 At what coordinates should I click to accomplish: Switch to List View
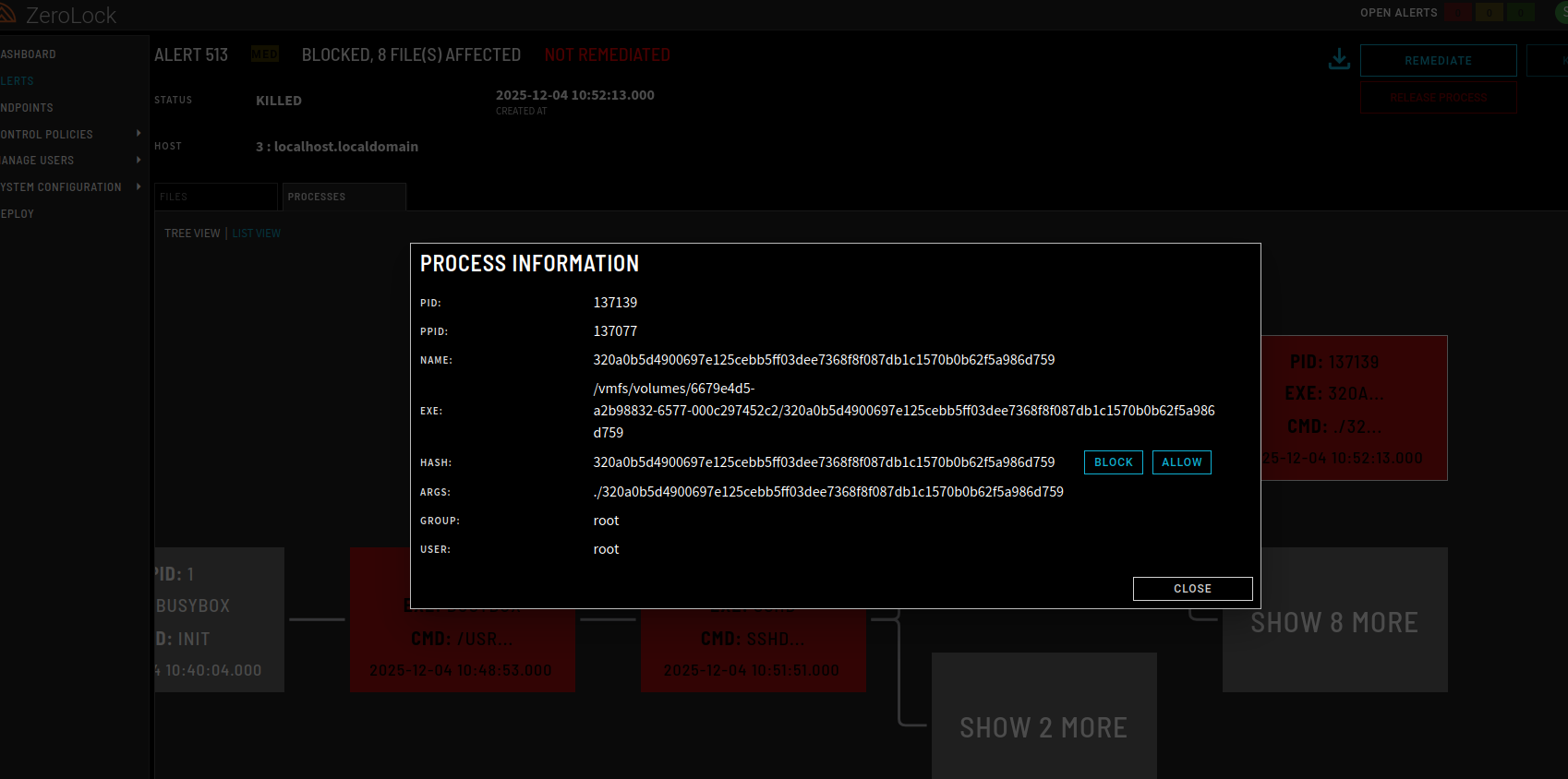click(x=257, y=234)
